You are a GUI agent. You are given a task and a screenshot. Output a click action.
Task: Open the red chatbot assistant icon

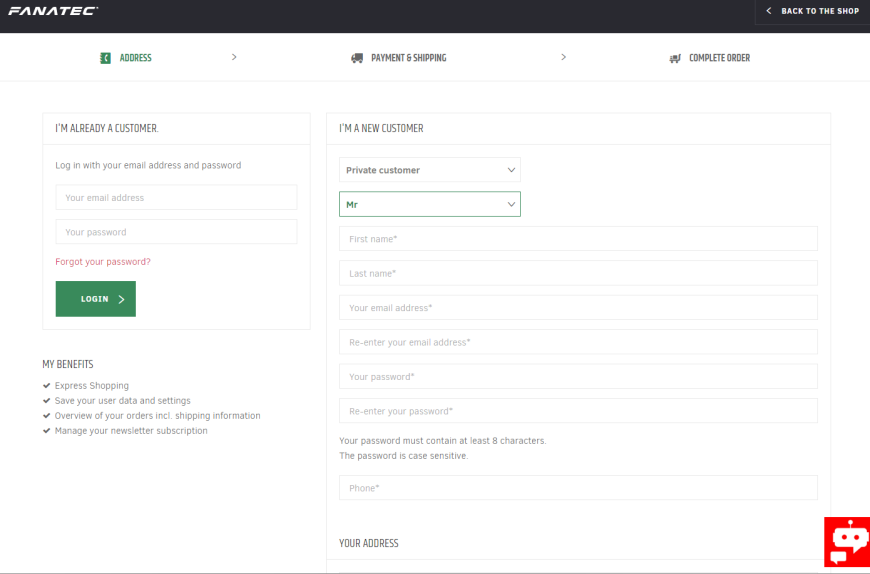click(847, 542)
